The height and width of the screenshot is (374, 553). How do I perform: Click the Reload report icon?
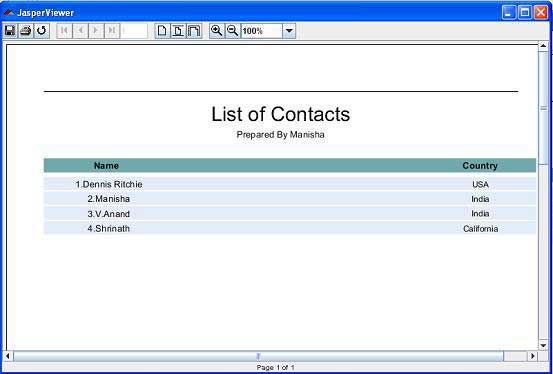pyautogui.click(x=42, y=31)
